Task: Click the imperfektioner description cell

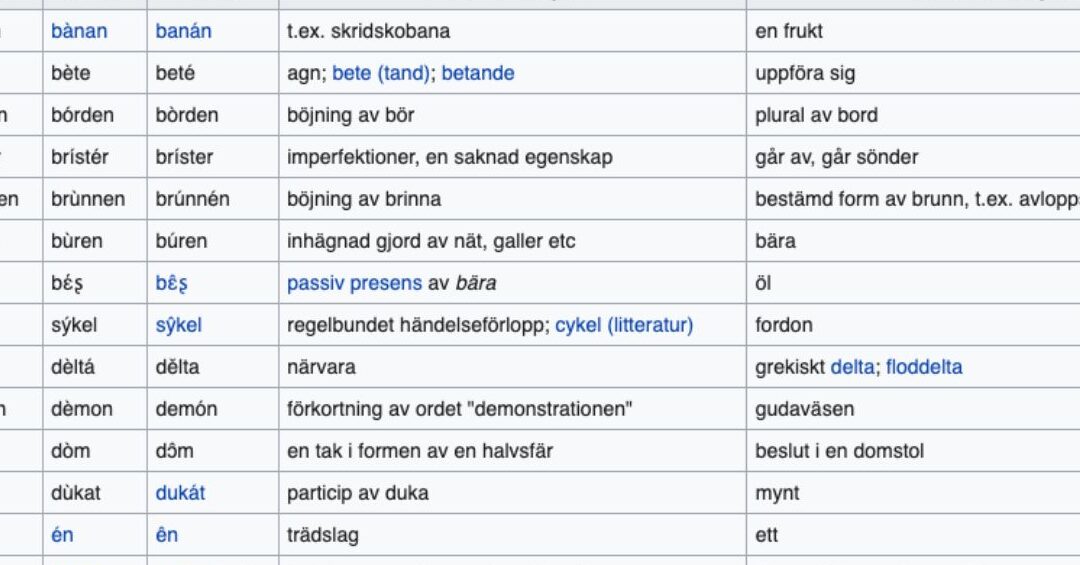Action: [x=512, y=157]
